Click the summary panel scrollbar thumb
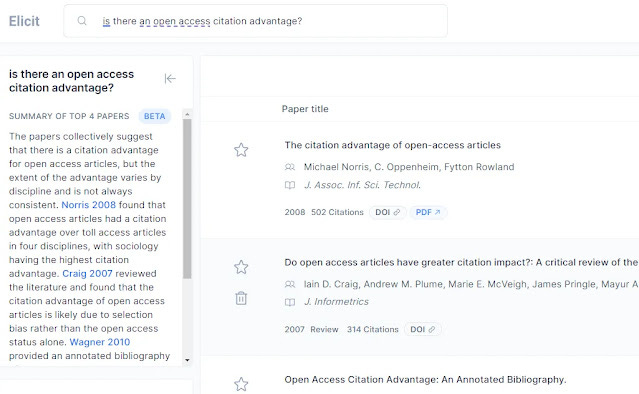The height and width of the screenshot is (394, 639). [187, 199]
